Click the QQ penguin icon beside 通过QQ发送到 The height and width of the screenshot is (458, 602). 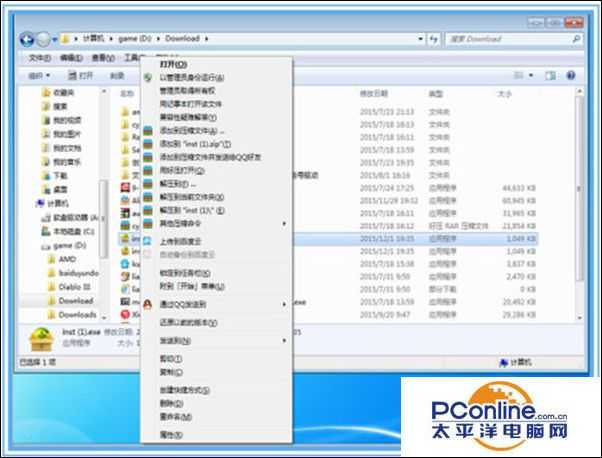coord(148,303)
